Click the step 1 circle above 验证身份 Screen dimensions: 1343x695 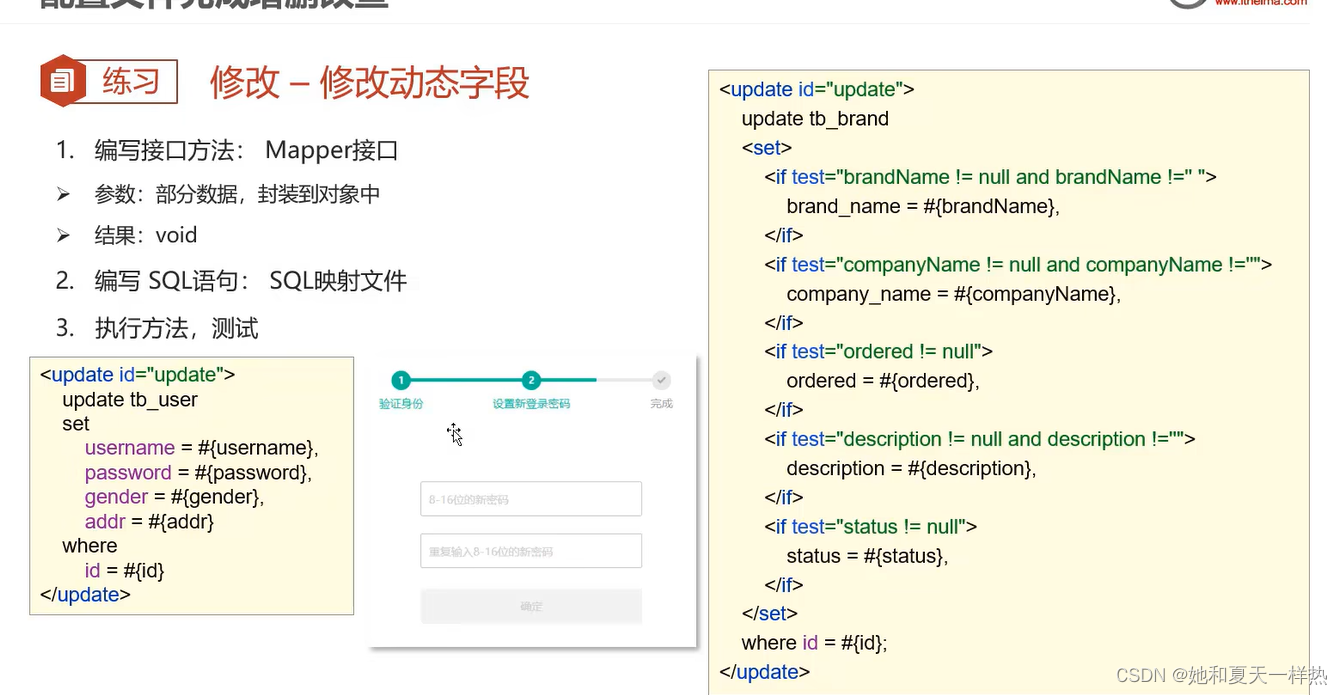coord(401,380)
